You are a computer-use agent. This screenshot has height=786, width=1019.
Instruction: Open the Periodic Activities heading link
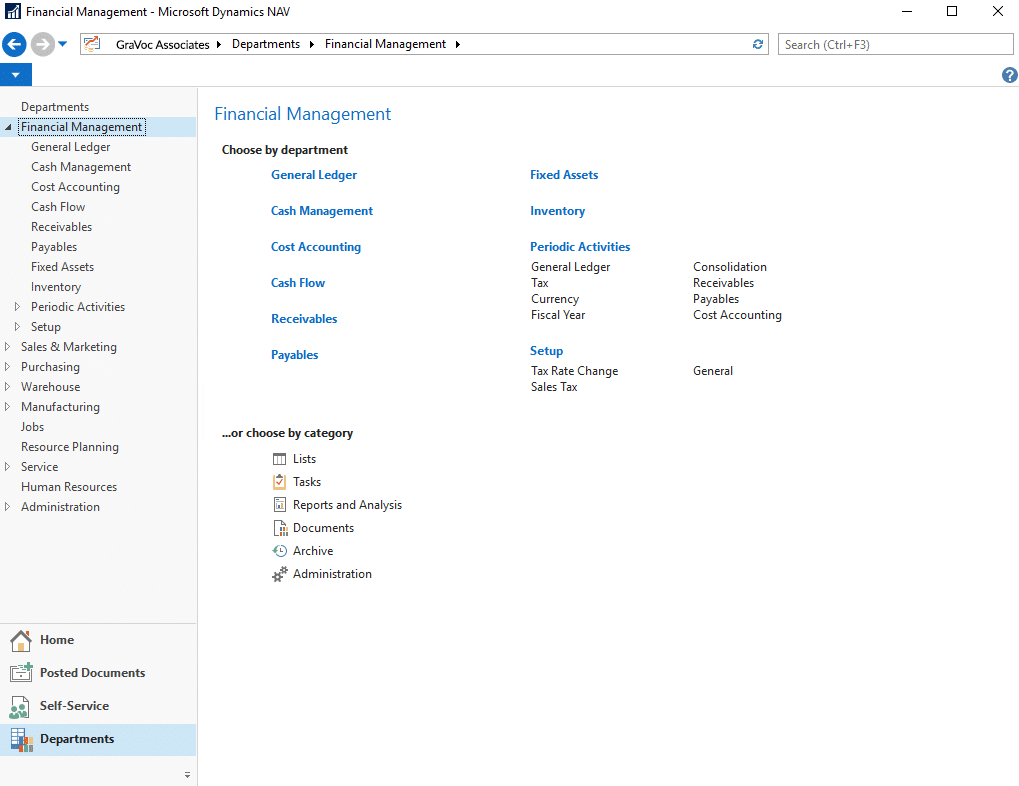coord(580,246)
